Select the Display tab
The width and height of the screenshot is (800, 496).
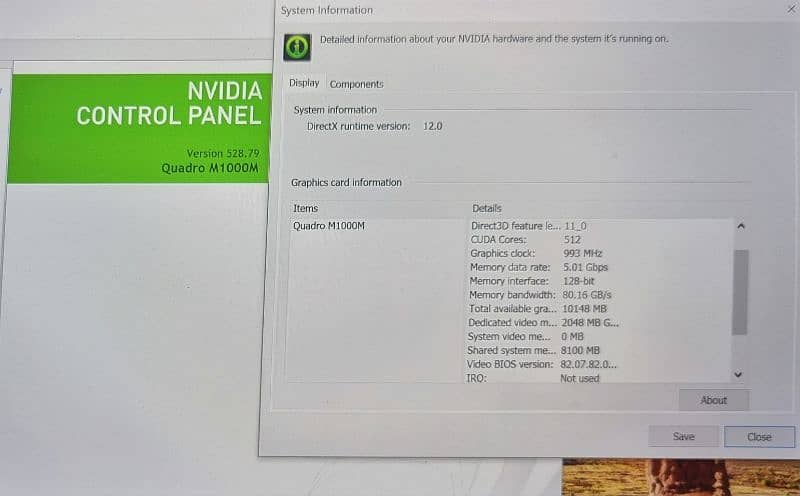click(x=304, y=83)
